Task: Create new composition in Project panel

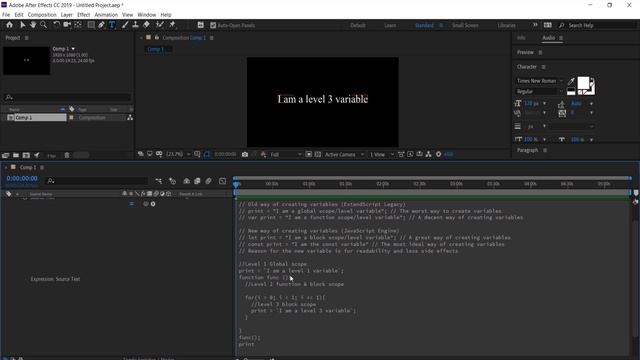Action: pos(26,155)
